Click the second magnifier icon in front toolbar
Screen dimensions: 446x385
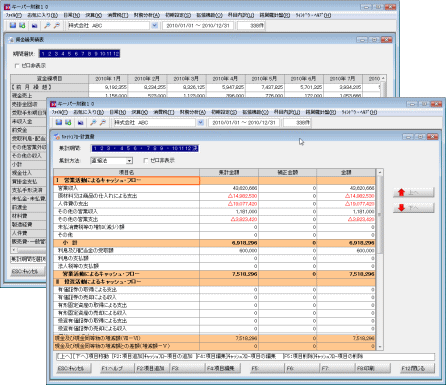point(102,123)
